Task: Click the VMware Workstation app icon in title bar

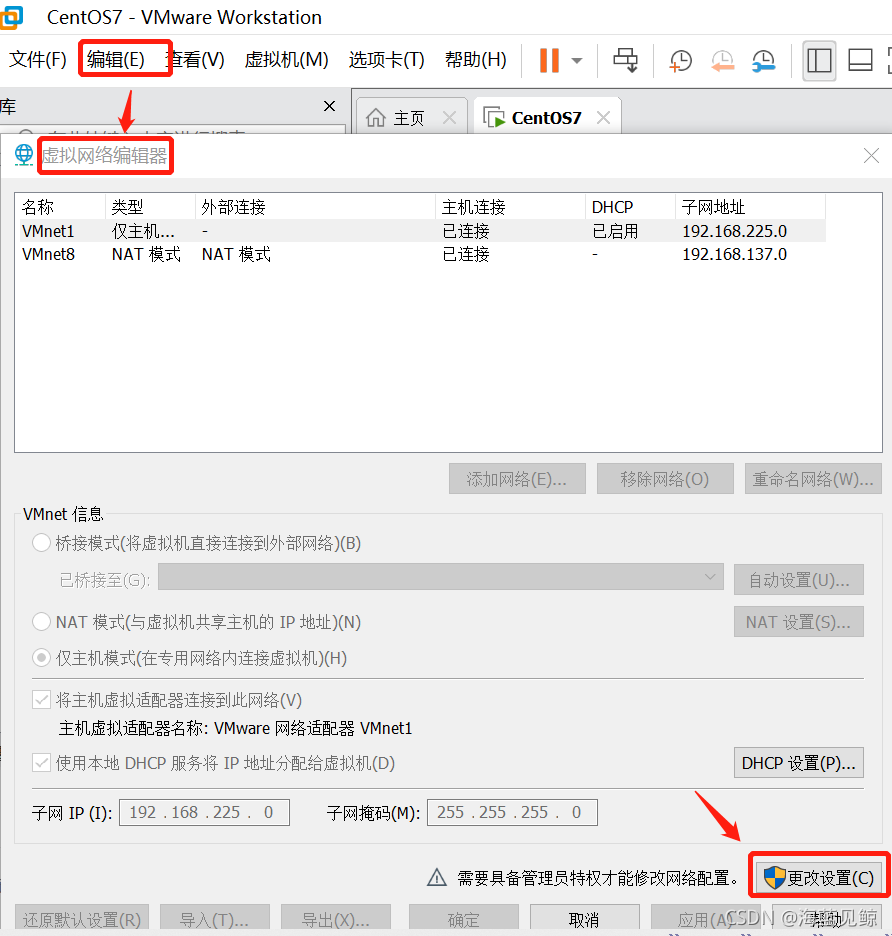Action: click(11, 17)
